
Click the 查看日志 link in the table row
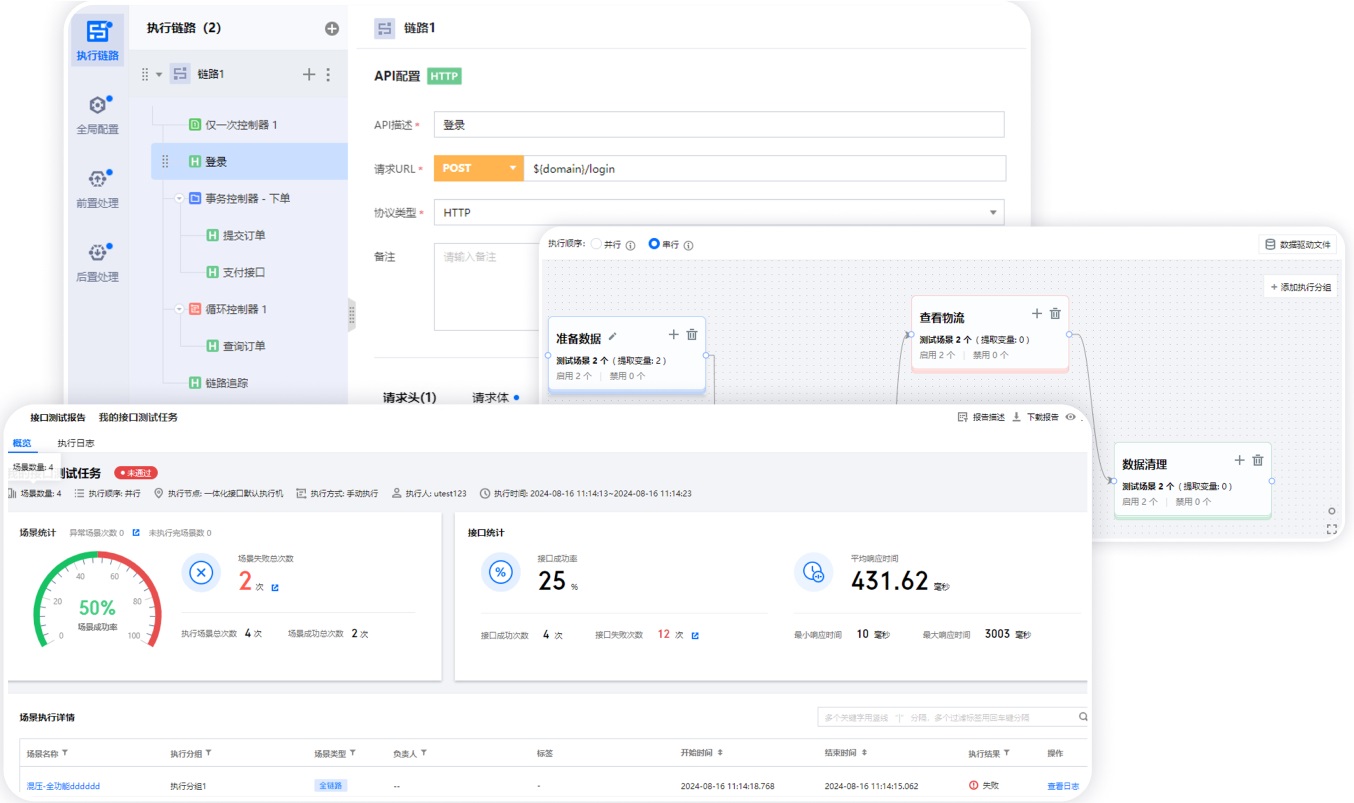click(x=1063, y=786)
